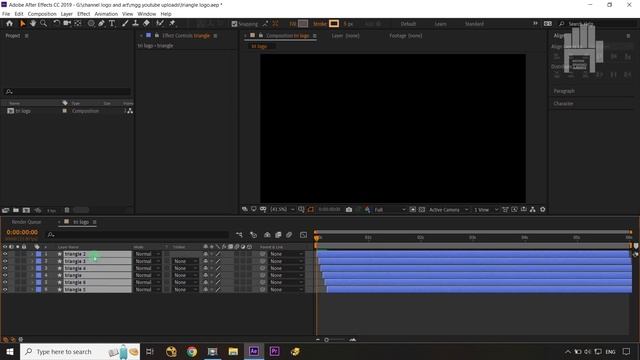Open the Layer menu
Viewport: 640px width, 360px height.
(67, 14)
